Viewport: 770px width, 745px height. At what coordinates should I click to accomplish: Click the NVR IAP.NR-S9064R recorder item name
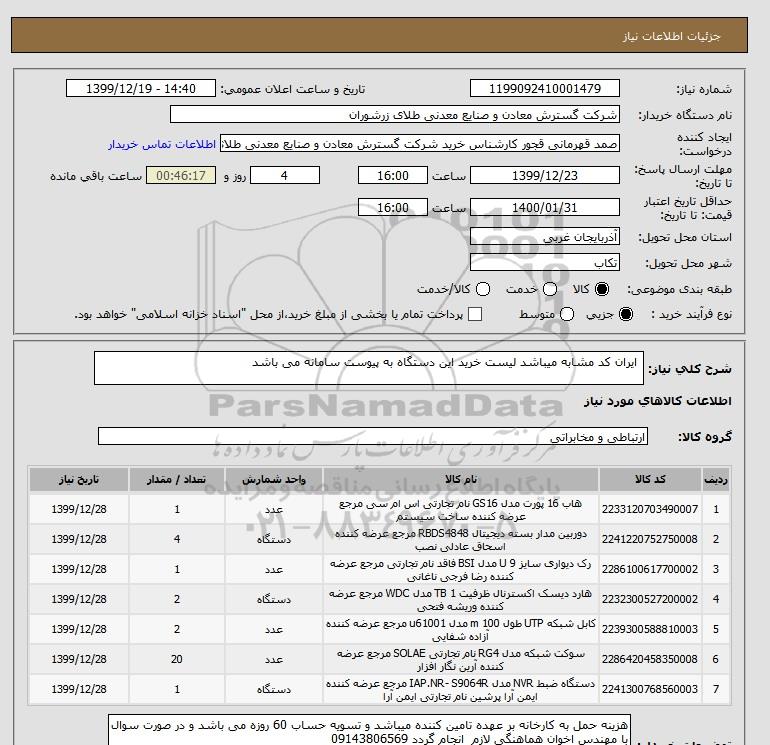[x=461, y=690]
